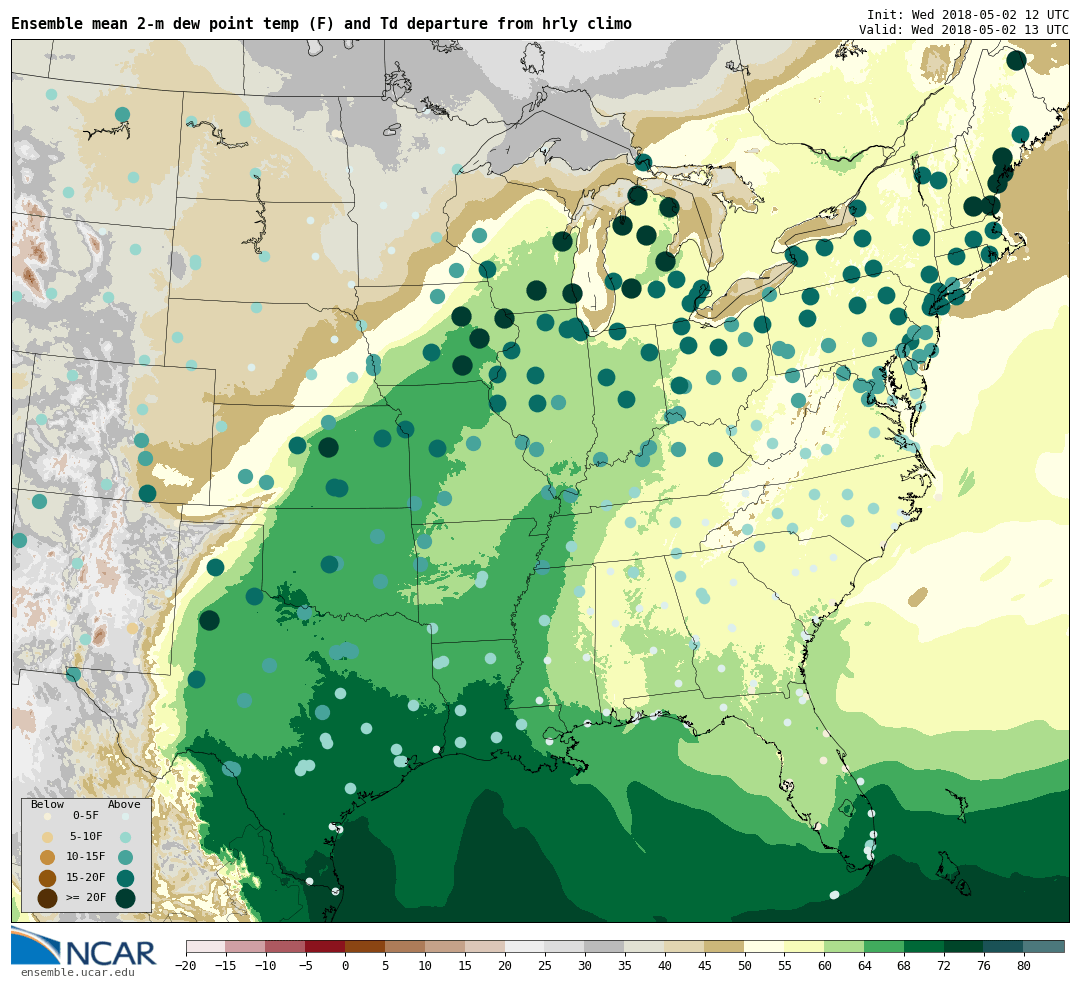1080x985 pixels.
Task: Select the '10-15F' legend label
Action: pyautogui.click(x=86, y=857)
